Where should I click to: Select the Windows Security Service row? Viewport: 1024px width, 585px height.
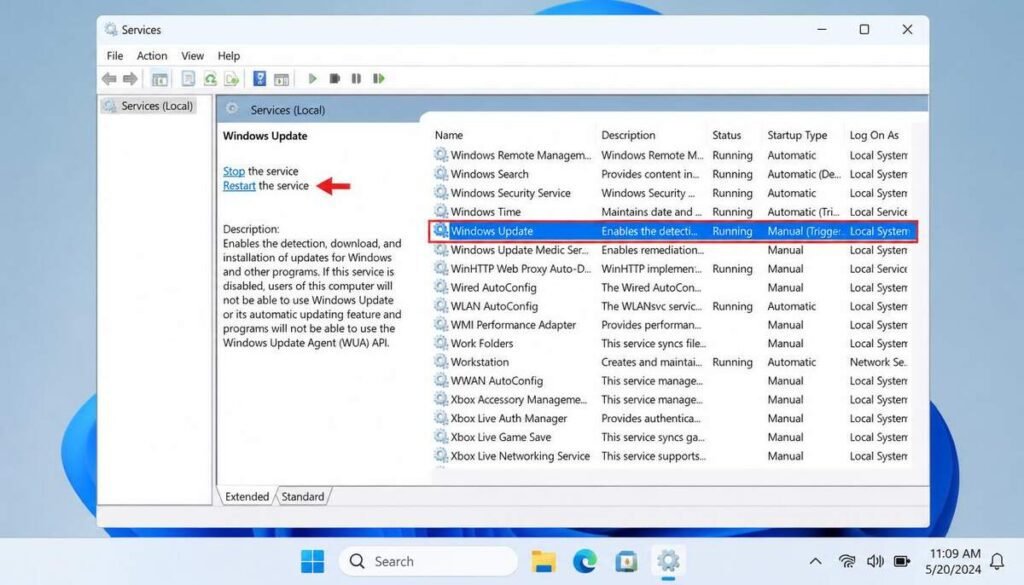[x=671, y=193]
